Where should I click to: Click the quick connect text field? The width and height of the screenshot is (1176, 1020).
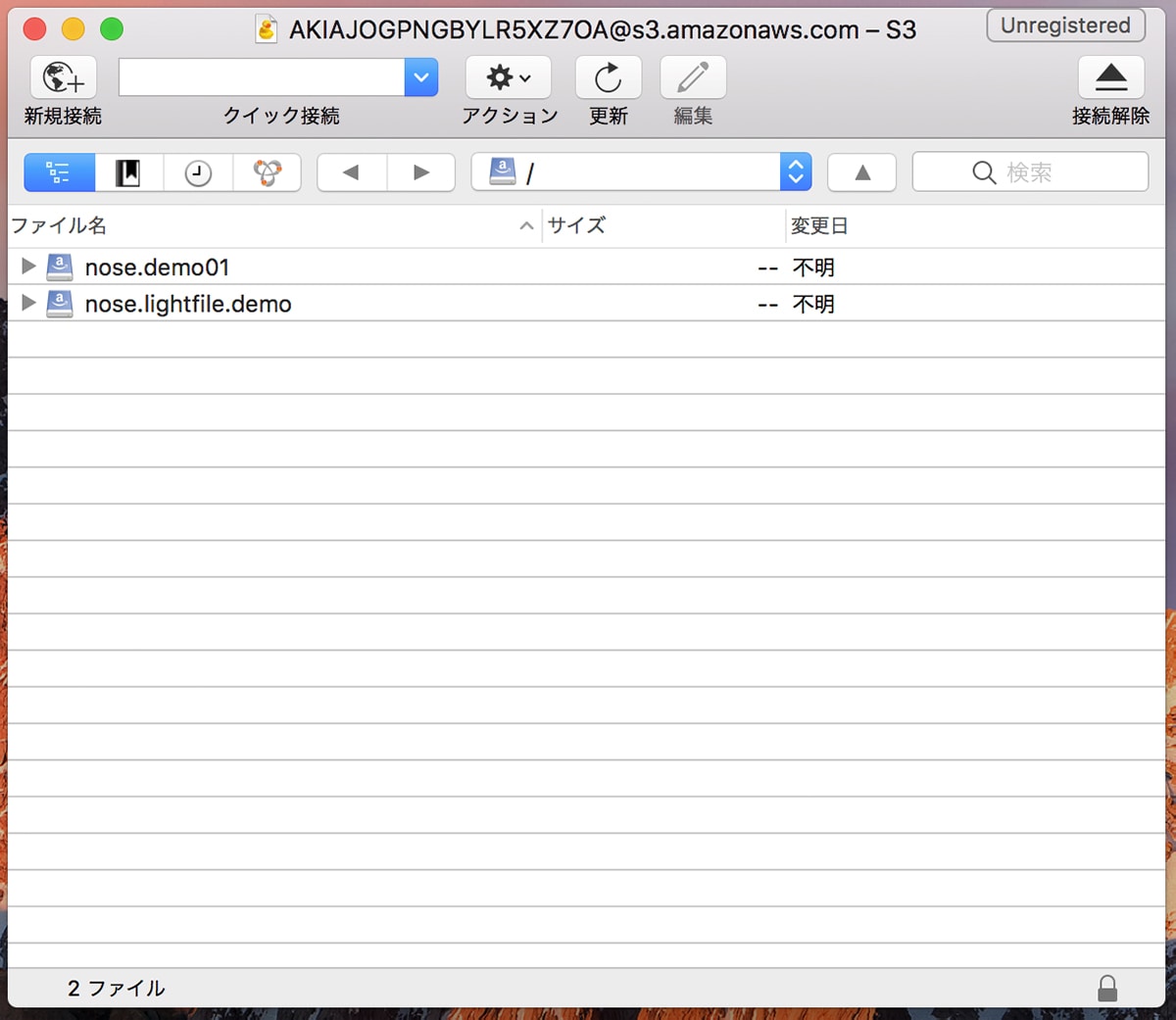point(262,77)
